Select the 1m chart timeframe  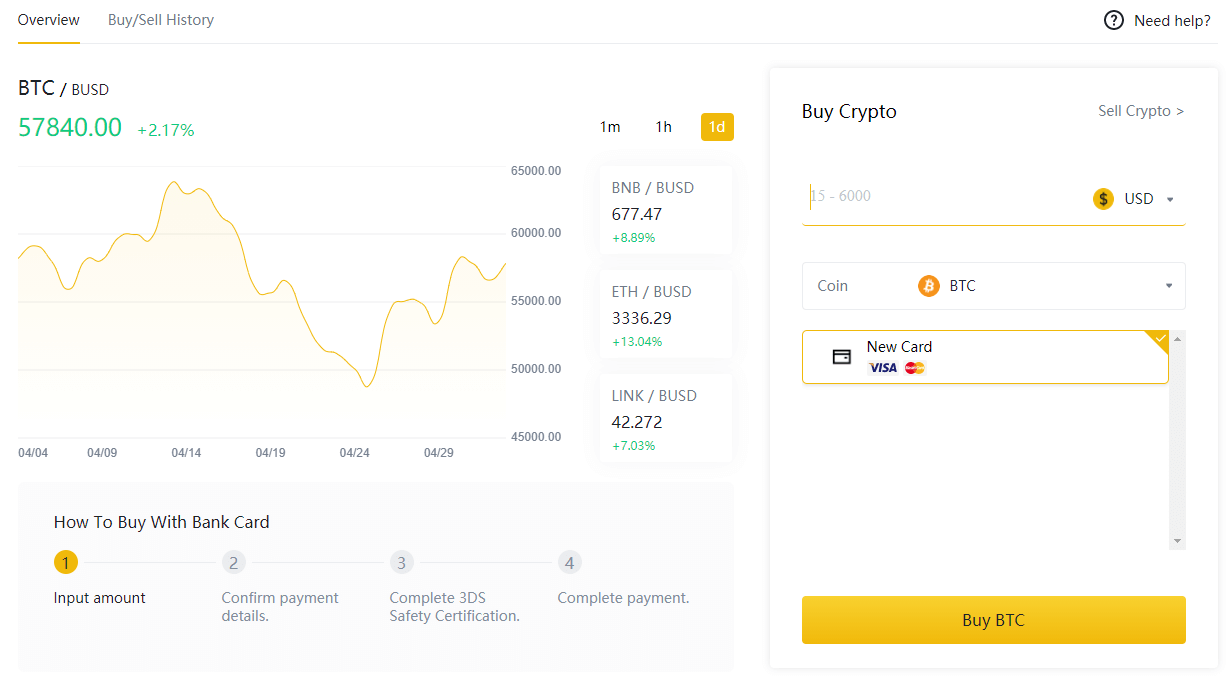click(610, 127)
